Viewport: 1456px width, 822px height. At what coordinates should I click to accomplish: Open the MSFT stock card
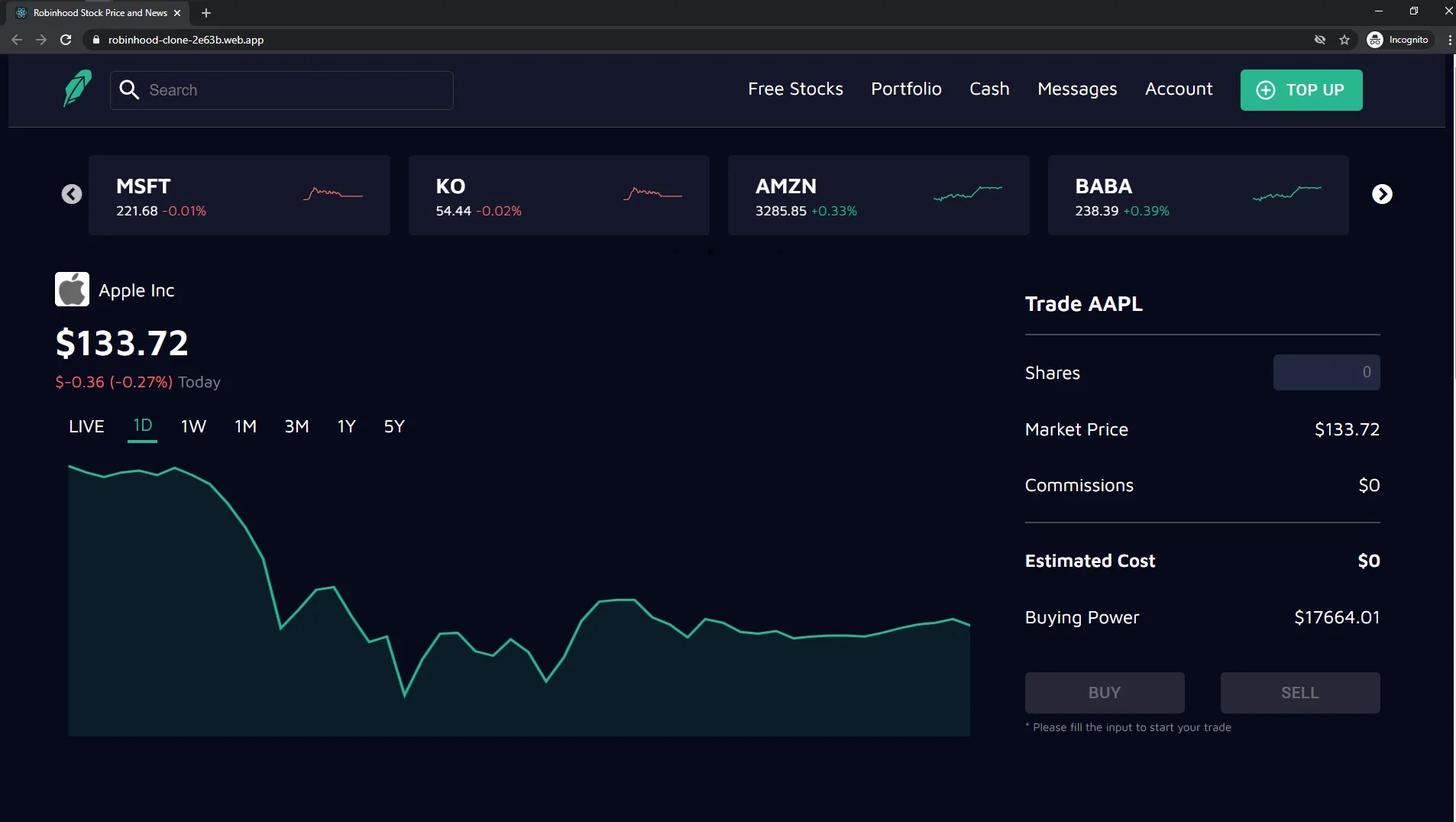239,195
